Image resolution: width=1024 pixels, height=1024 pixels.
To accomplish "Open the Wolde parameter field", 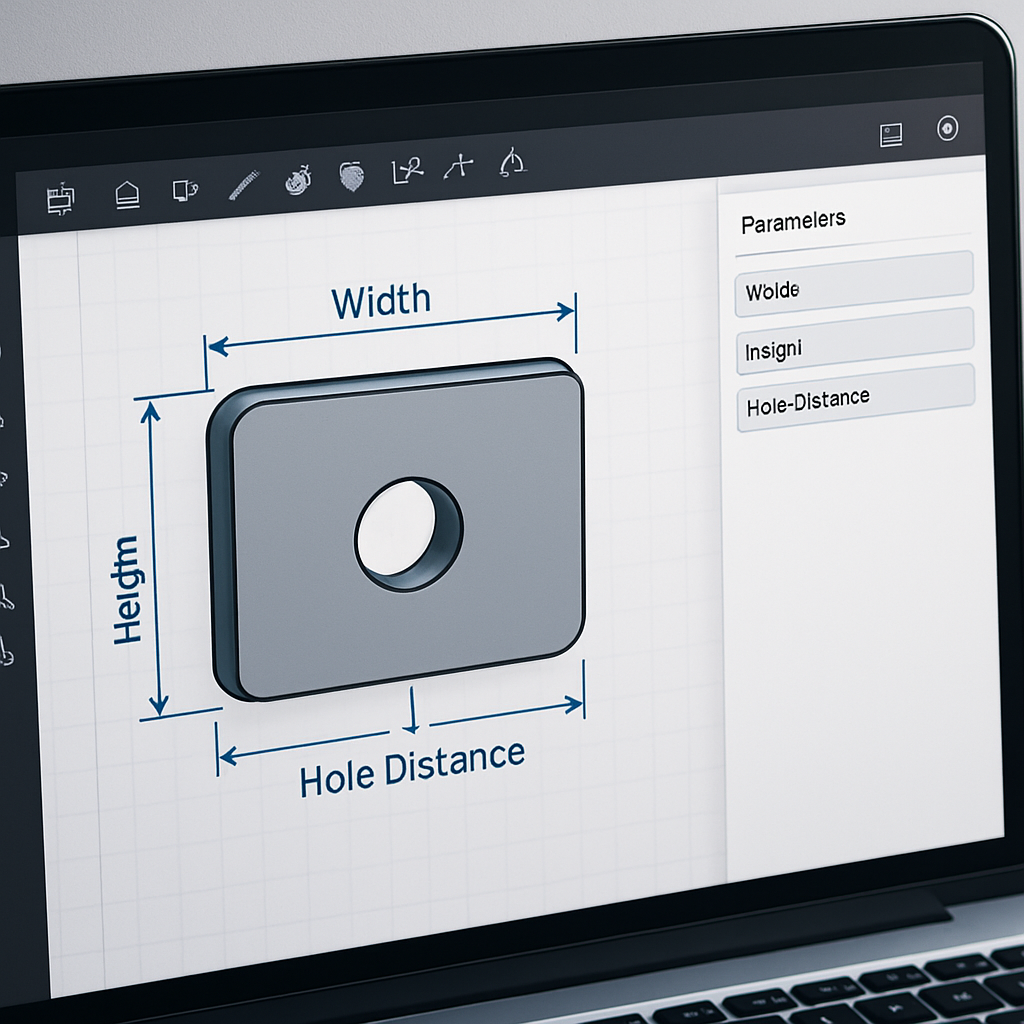I will (x=853, y=292).
